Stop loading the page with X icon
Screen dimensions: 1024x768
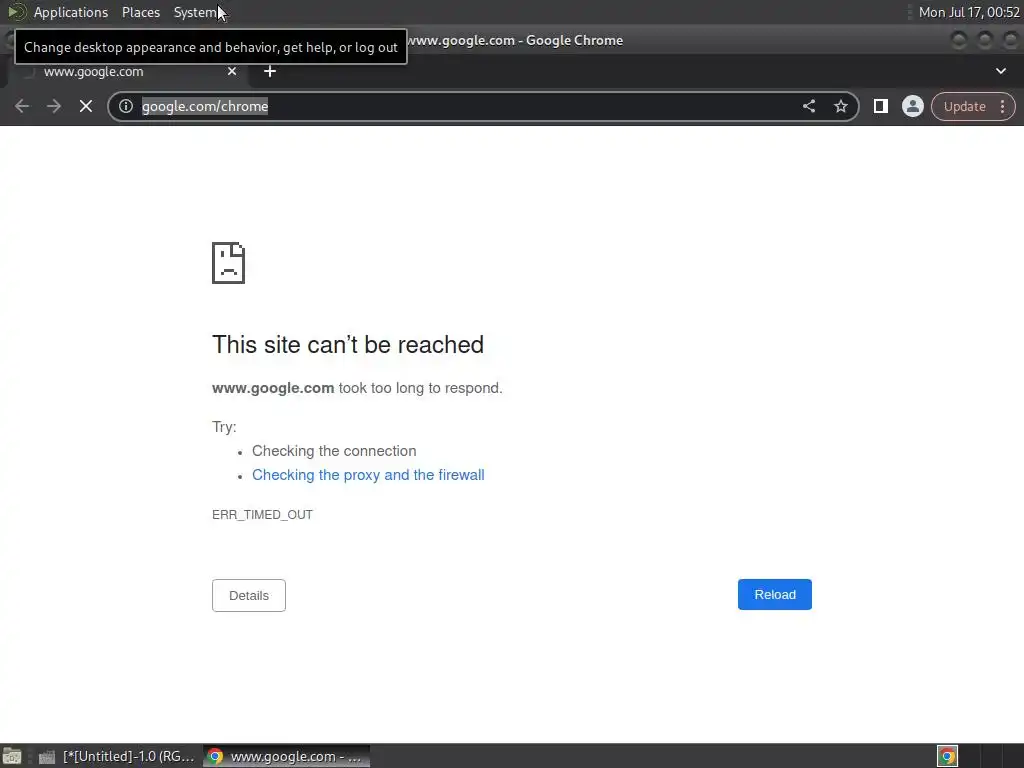point(86,106)
